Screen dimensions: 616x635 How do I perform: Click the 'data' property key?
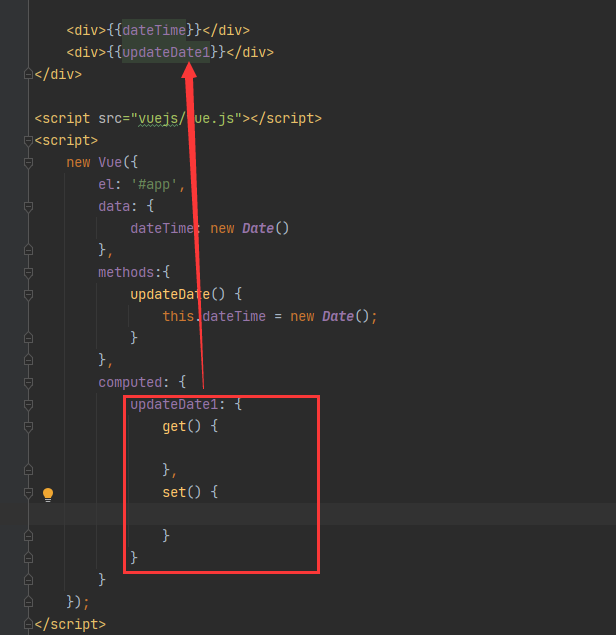(x=114, y=207)
